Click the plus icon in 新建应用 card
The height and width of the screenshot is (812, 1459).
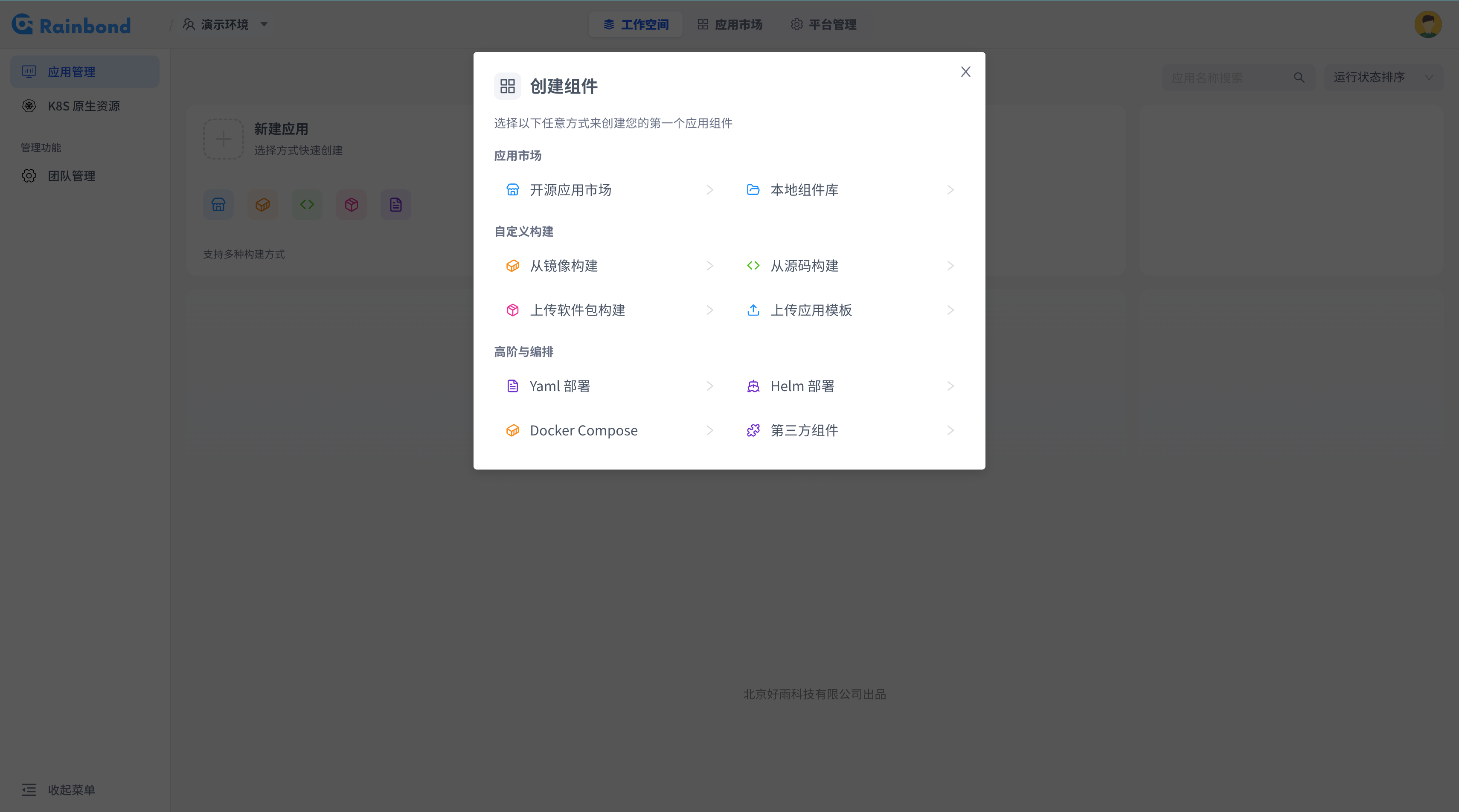click(x=224, y=139)
